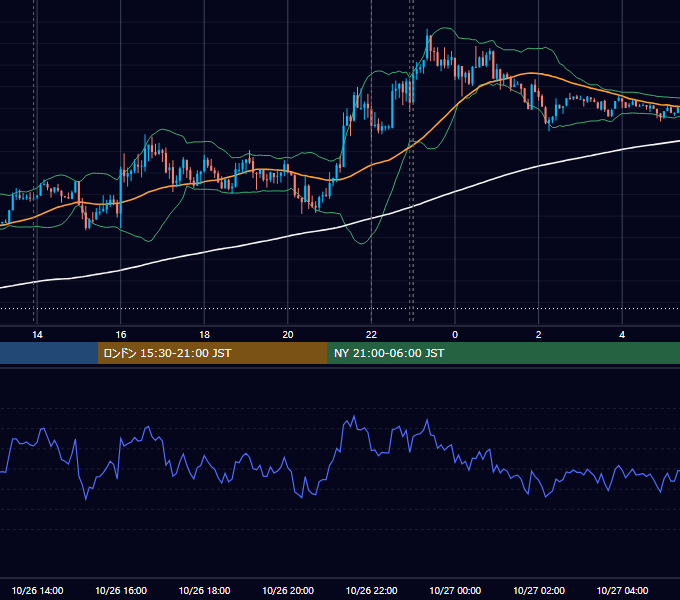Screen dimensions: 680x600
Task: Click the NY 21:00-06:00 JST session bar
Action: point(503,353)
